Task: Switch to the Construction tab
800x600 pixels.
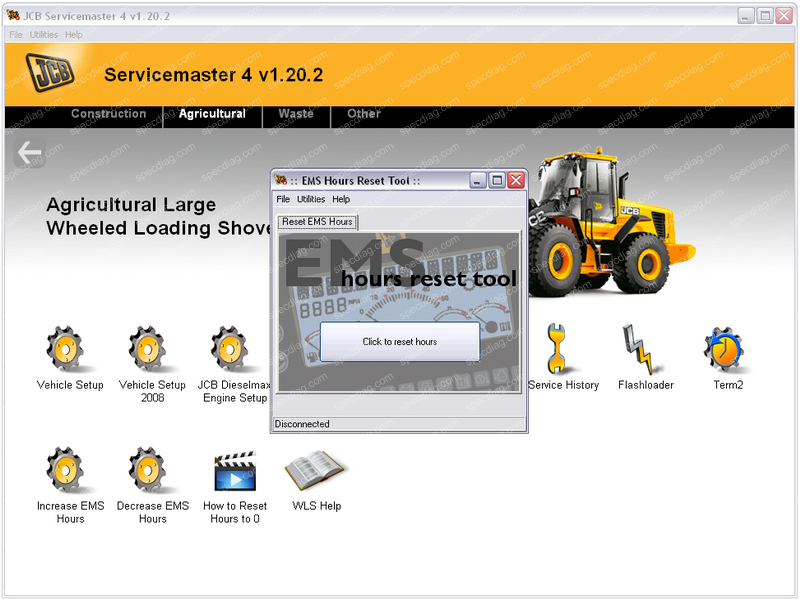Action: (x=108, y=114)
